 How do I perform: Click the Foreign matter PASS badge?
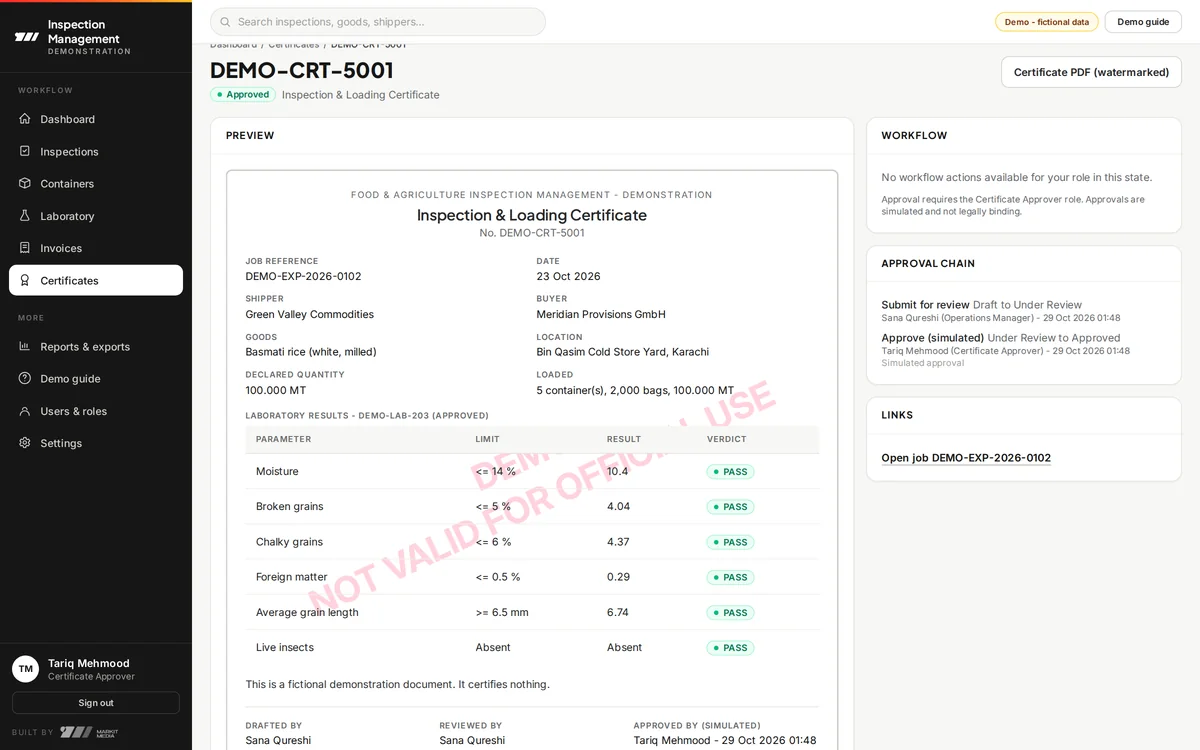(x=729, y=577)
